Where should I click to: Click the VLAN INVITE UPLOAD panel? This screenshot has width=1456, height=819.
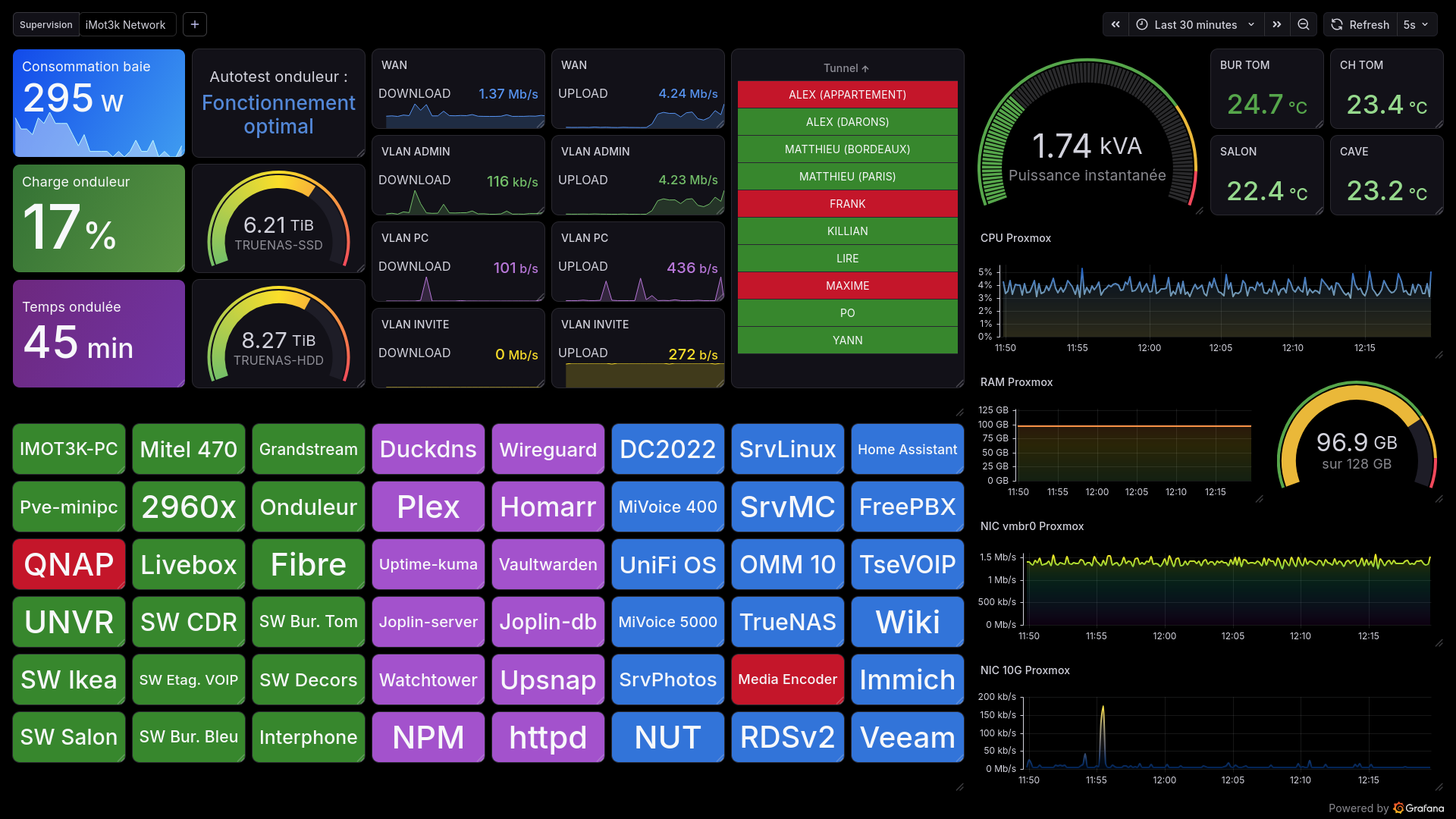point(638,348)
